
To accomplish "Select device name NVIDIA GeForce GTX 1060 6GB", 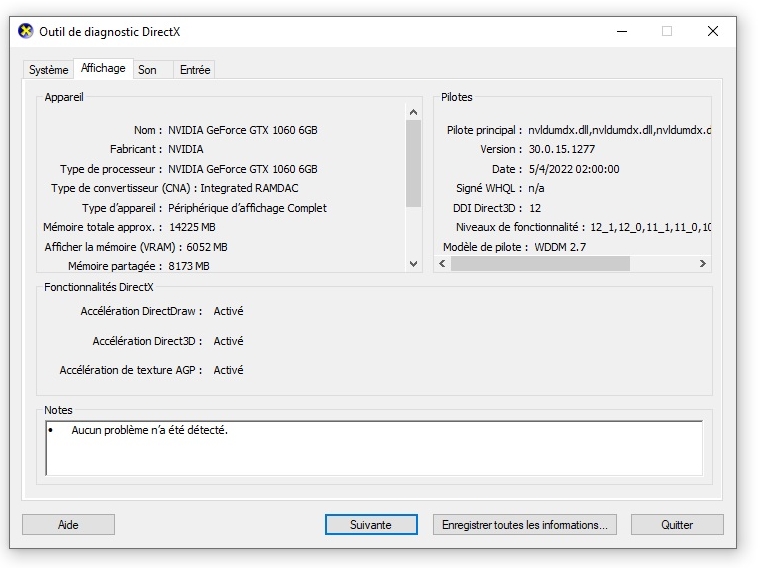I will [243, 130].
